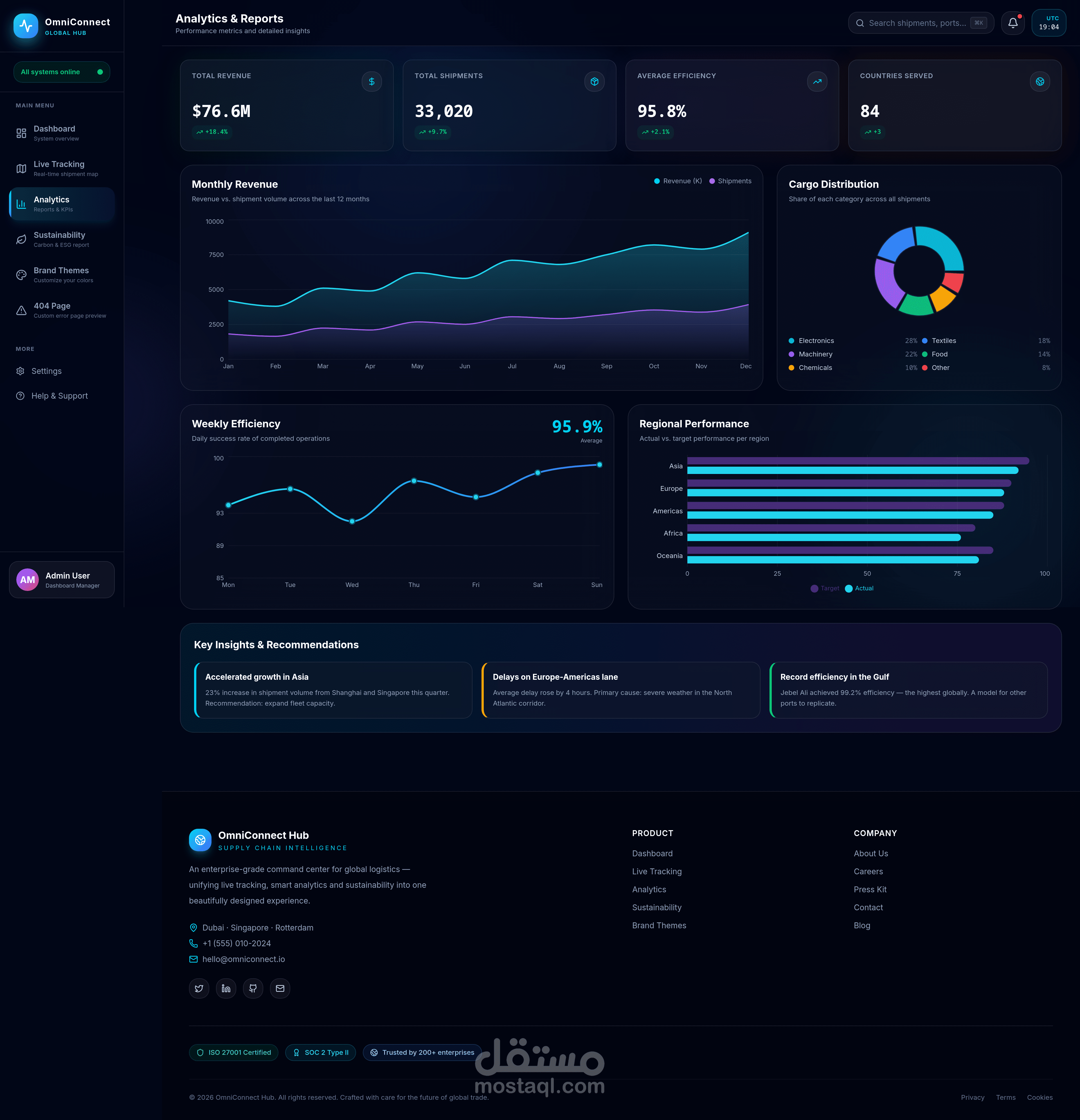Click the All systems online status pill
Screen dimensions: 1080x1120
[62, 72]
